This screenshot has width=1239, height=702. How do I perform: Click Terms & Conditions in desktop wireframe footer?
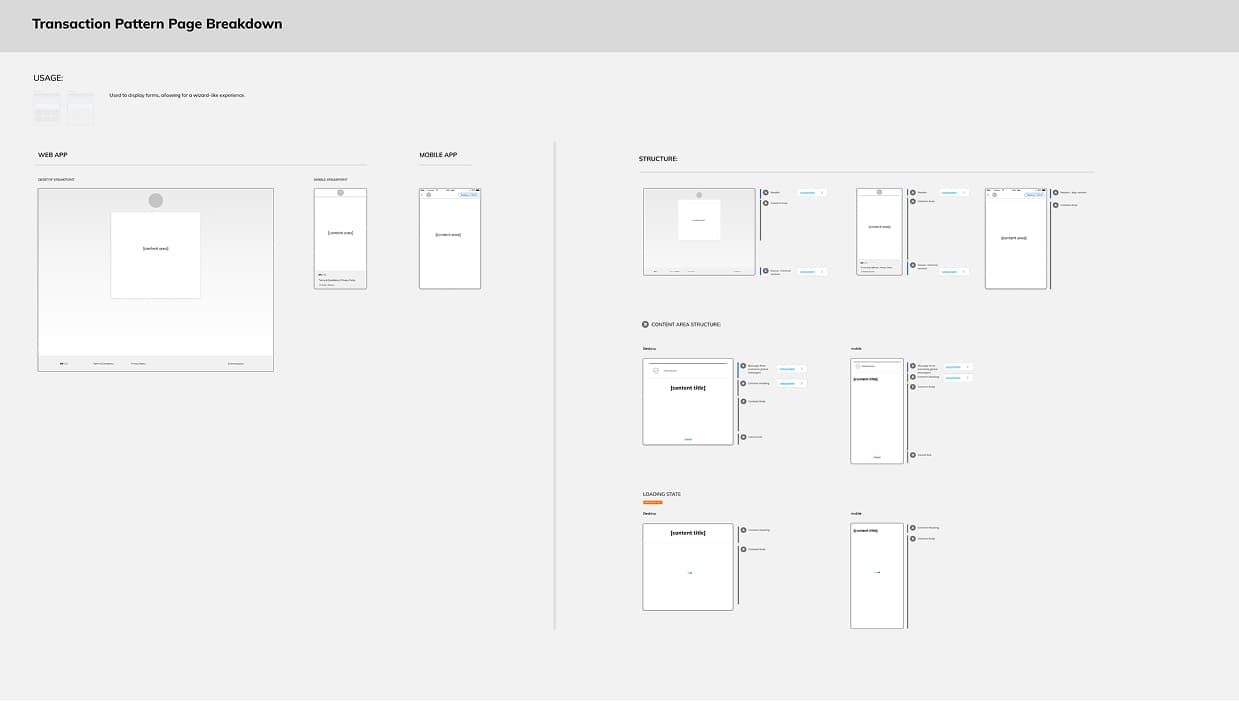pyautogui.click(x=103, y=364)
